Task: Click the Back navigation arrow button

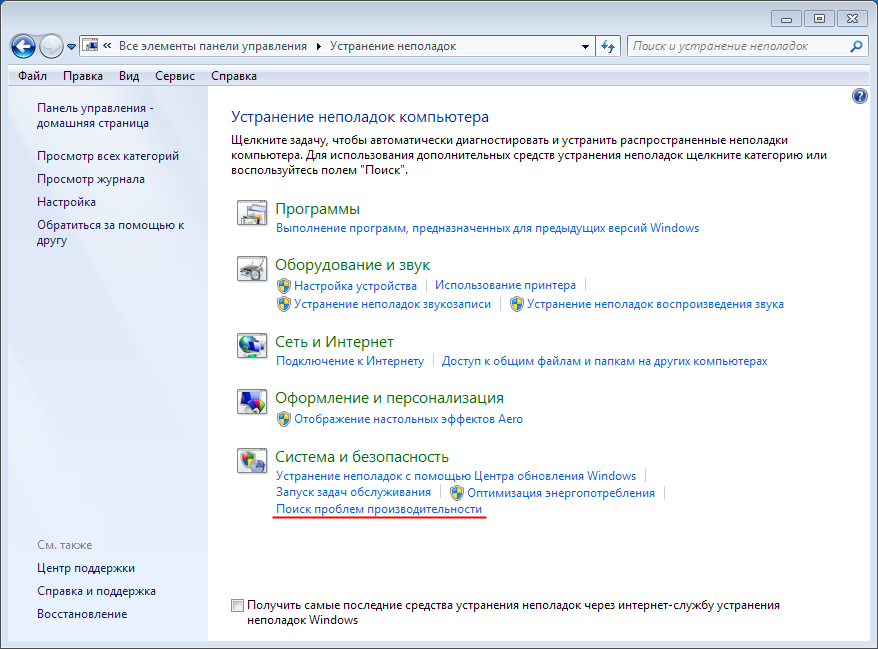Action: click(x=24, y=46)
